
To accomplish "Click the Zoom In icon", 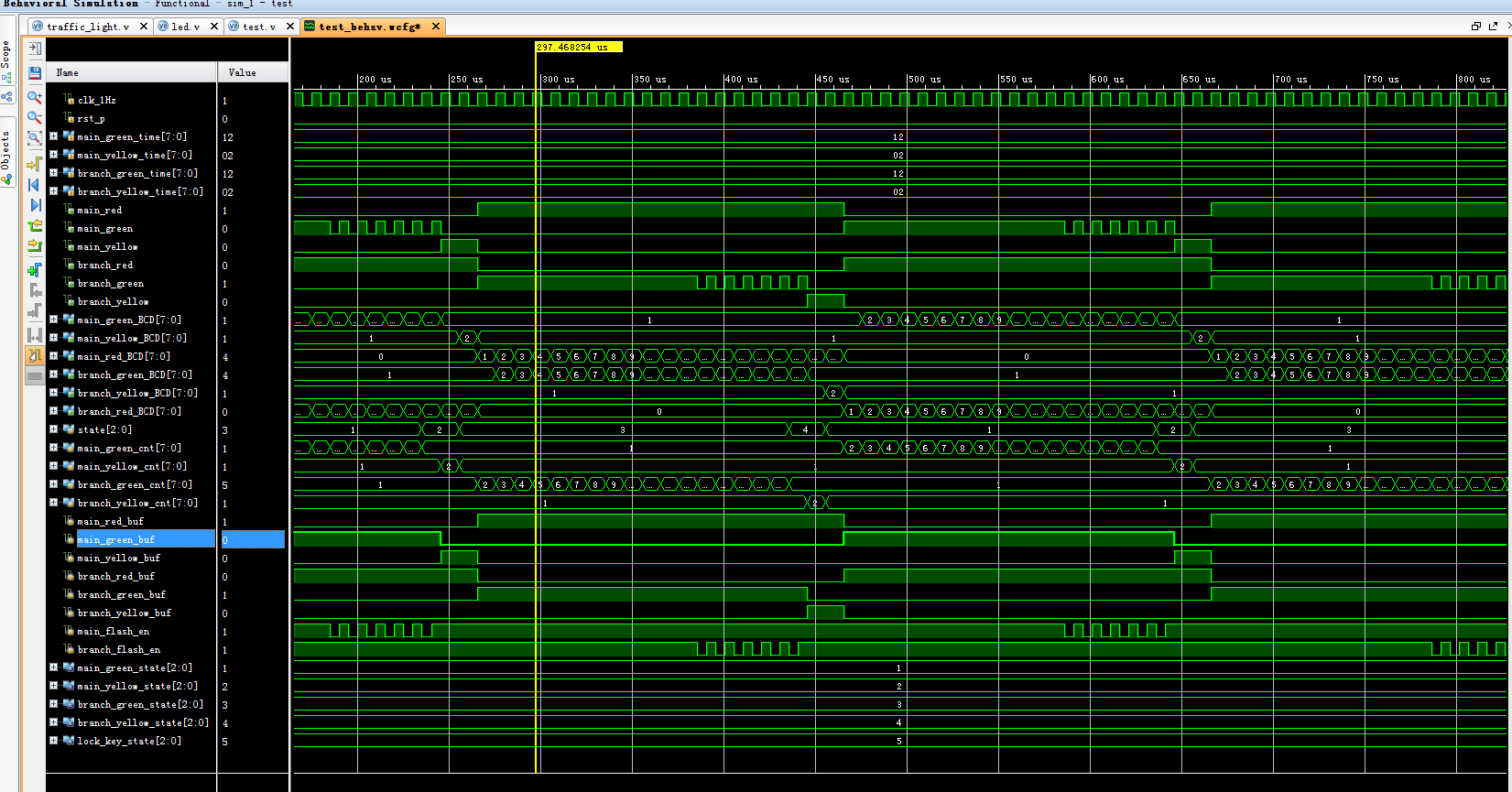I will click(35, 96).
